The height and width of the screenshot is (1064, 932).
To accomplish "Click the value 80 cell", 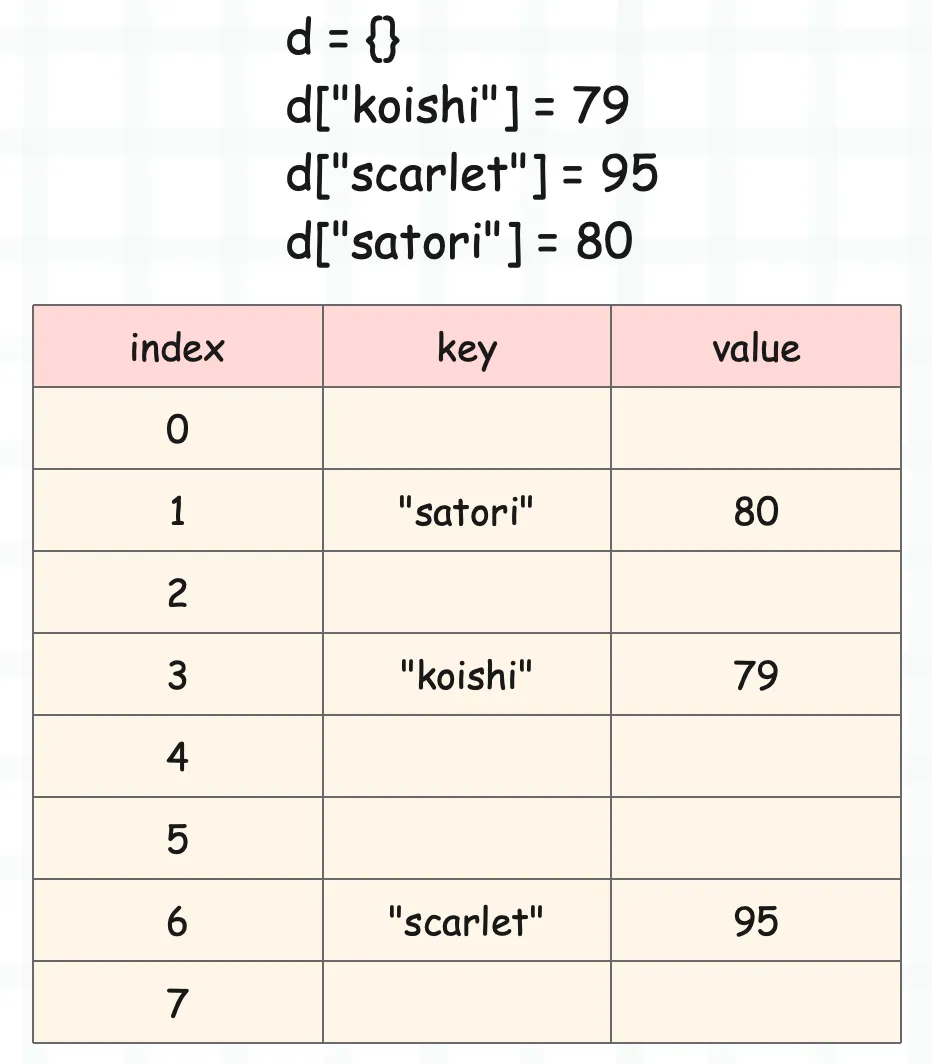I will pos(756,510).
